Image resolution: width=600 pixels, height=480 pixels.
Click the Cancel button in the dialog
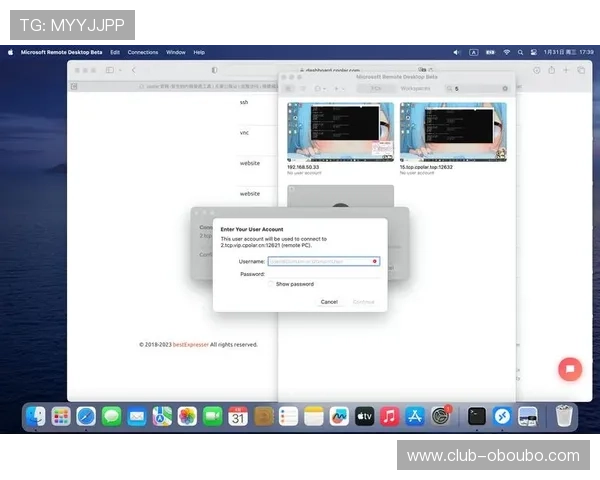point(328,301)
